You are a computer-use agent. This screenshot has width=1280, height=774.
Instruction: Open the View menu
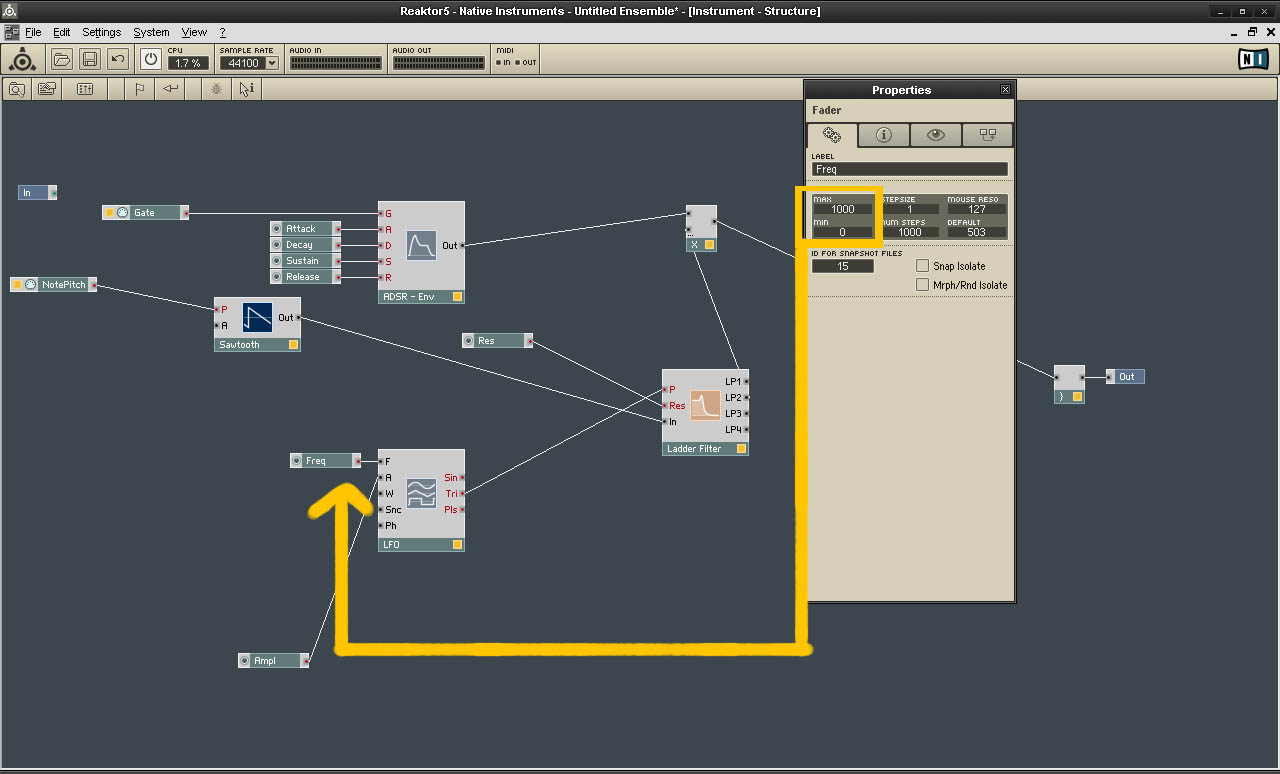(x=194, y=32)
